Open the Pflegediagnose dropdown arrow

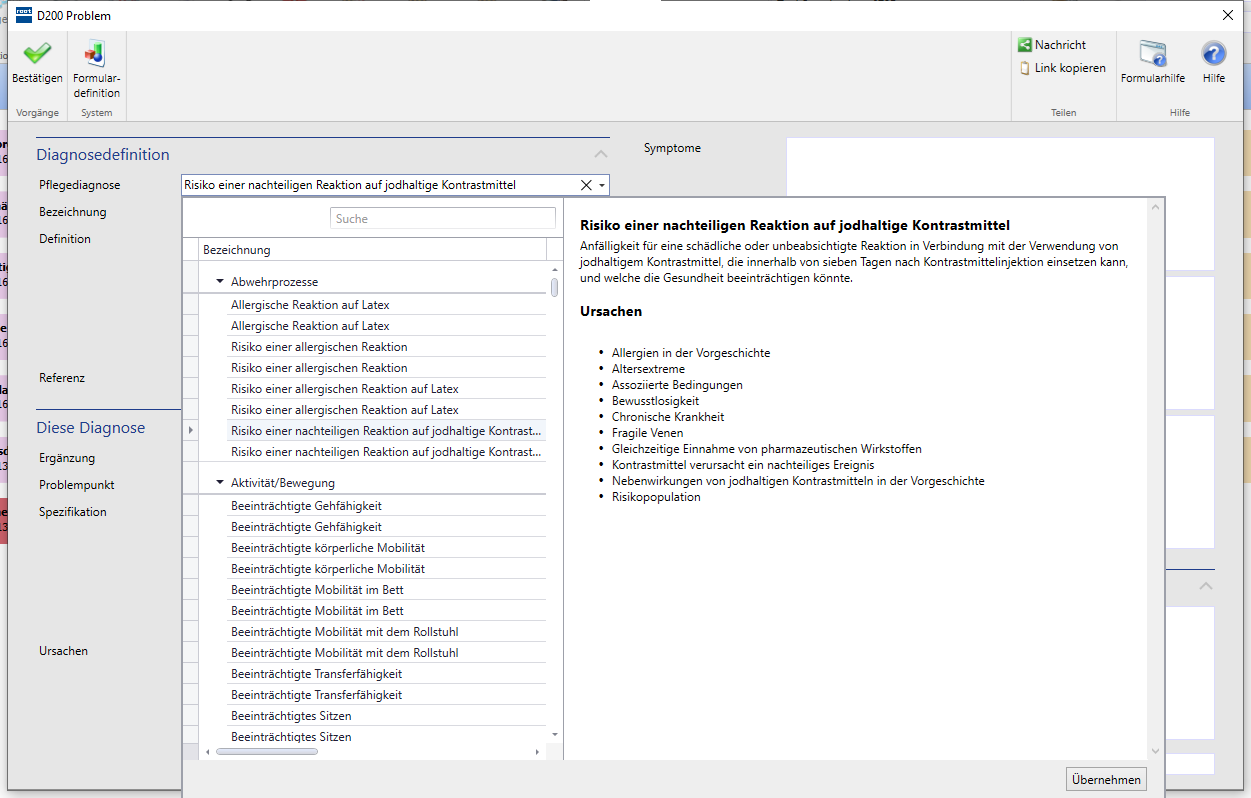pyautogui.click(x=602, y=185)
